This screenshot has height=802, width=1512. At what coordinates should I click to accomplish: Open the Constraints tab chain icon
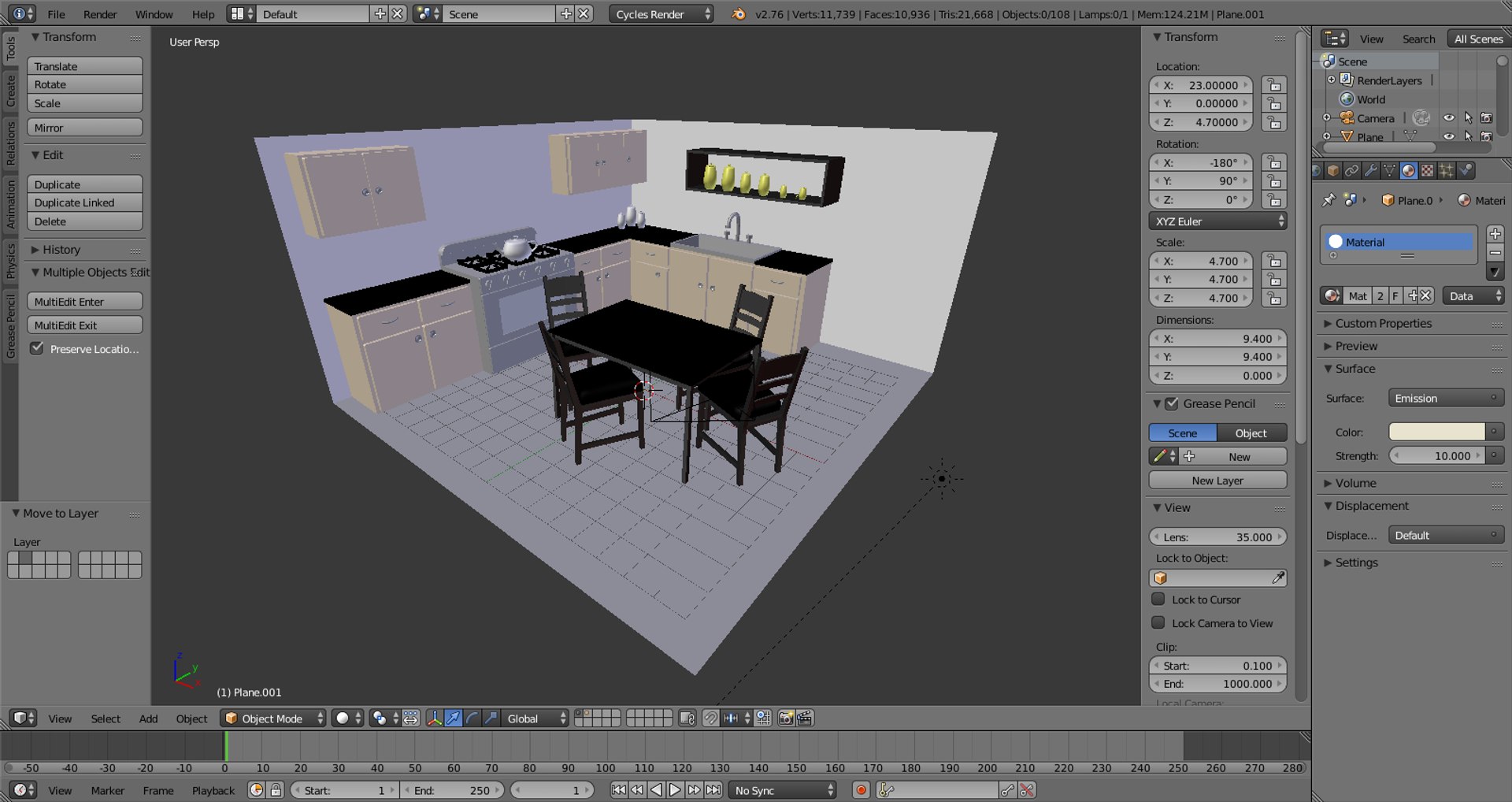point(1352,170)
